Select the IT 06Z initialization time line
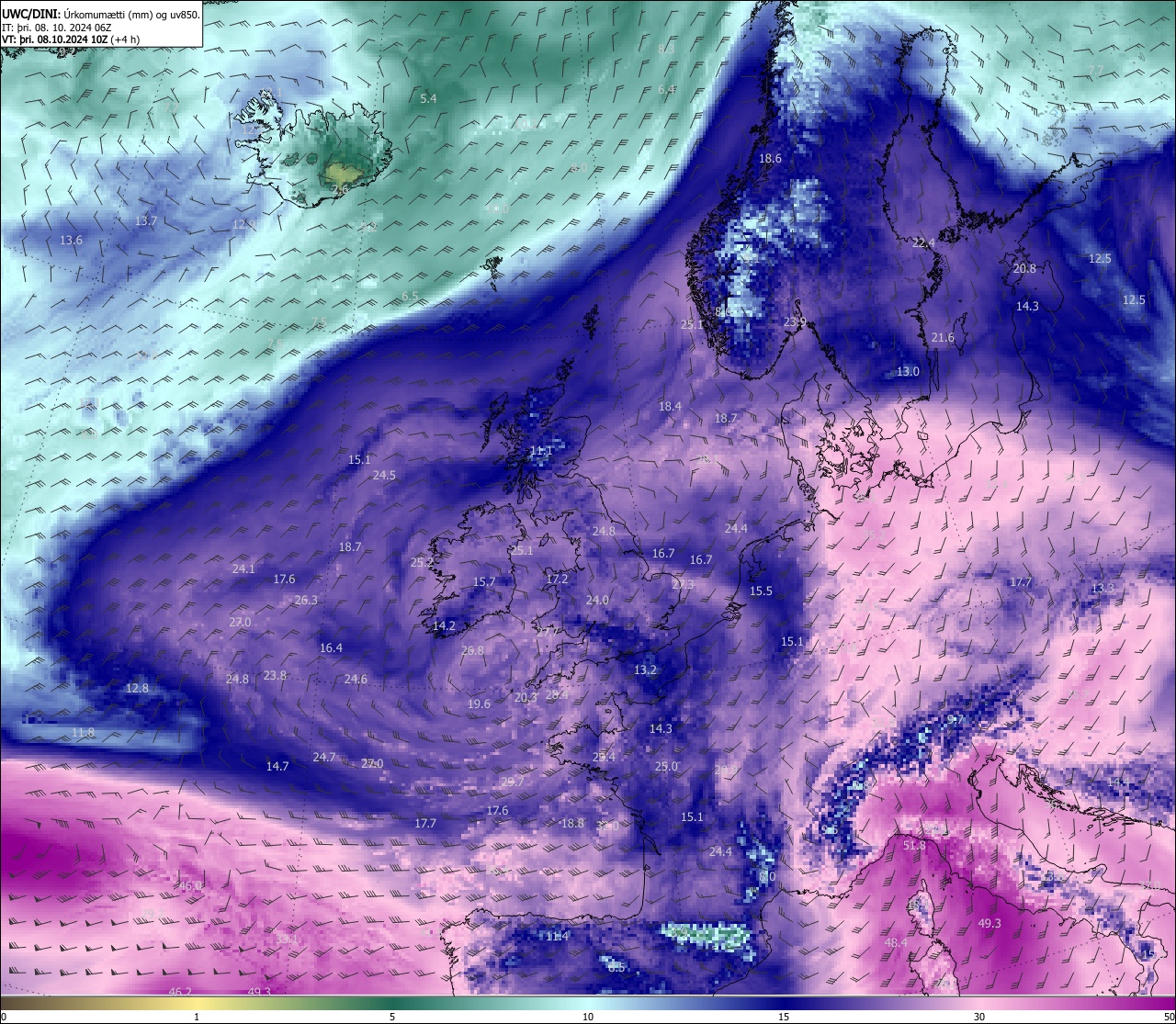 (x=58, y=28)
